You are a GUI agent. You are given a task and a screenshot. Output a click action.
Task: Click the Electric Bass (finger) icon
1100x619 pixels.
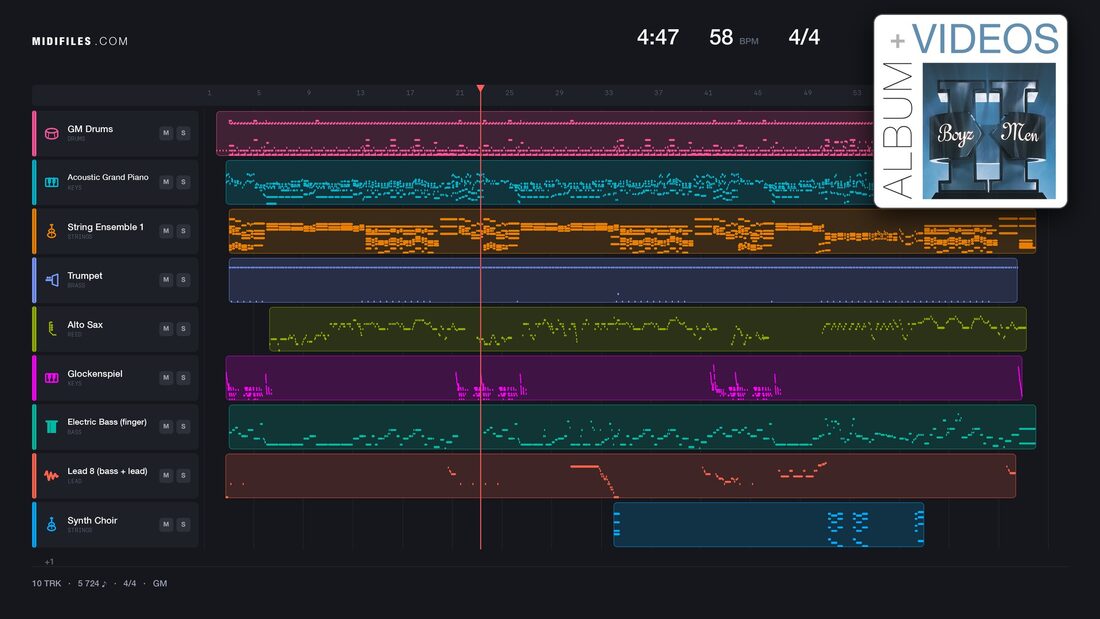point(51,427)
